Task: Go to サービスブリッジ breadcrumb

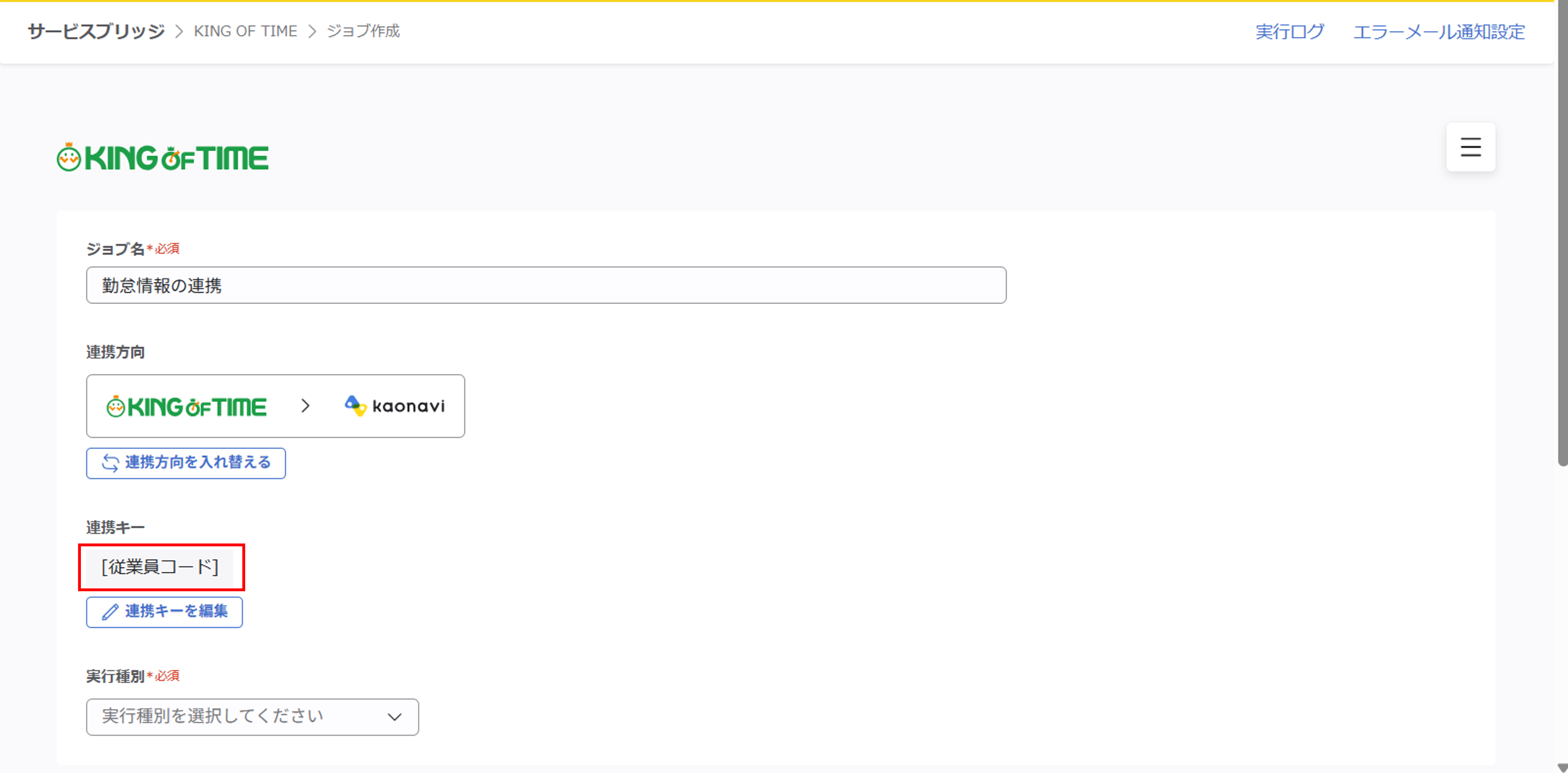Action: click(96, 31)
